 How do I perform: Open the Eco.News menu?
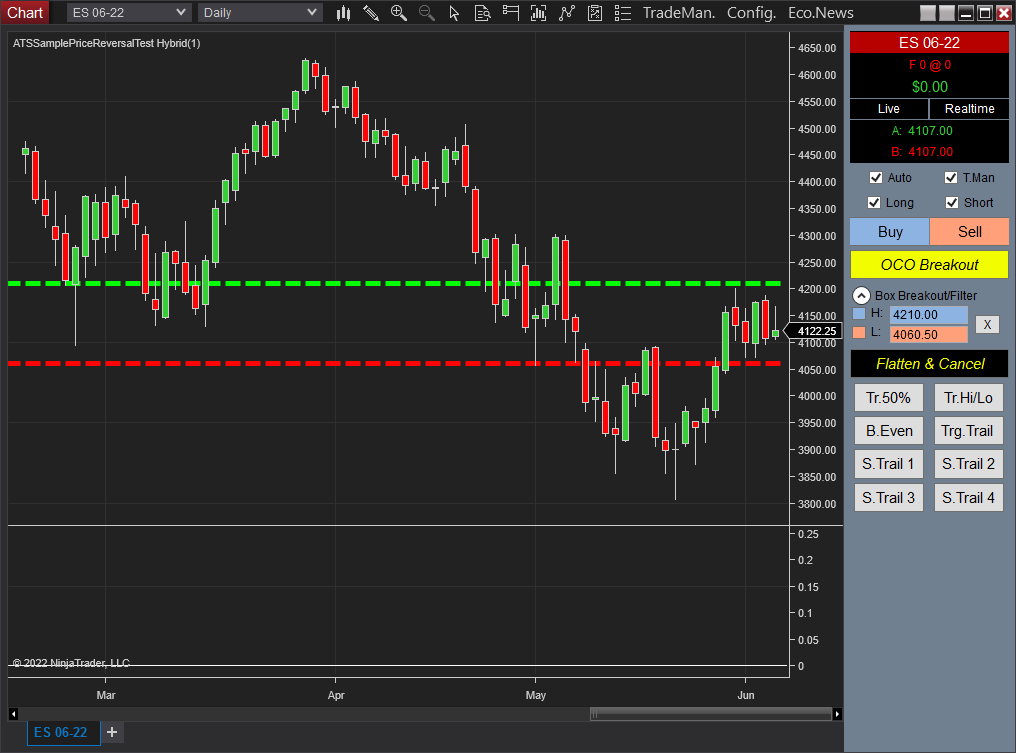820,13
